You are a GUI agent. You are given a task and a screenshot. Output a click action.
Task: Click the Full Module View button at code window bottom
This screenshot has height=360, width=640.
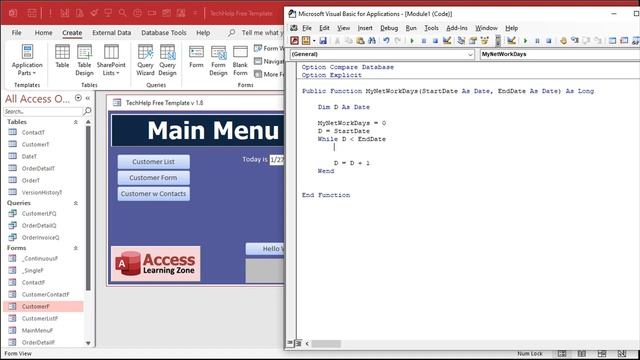298,343
